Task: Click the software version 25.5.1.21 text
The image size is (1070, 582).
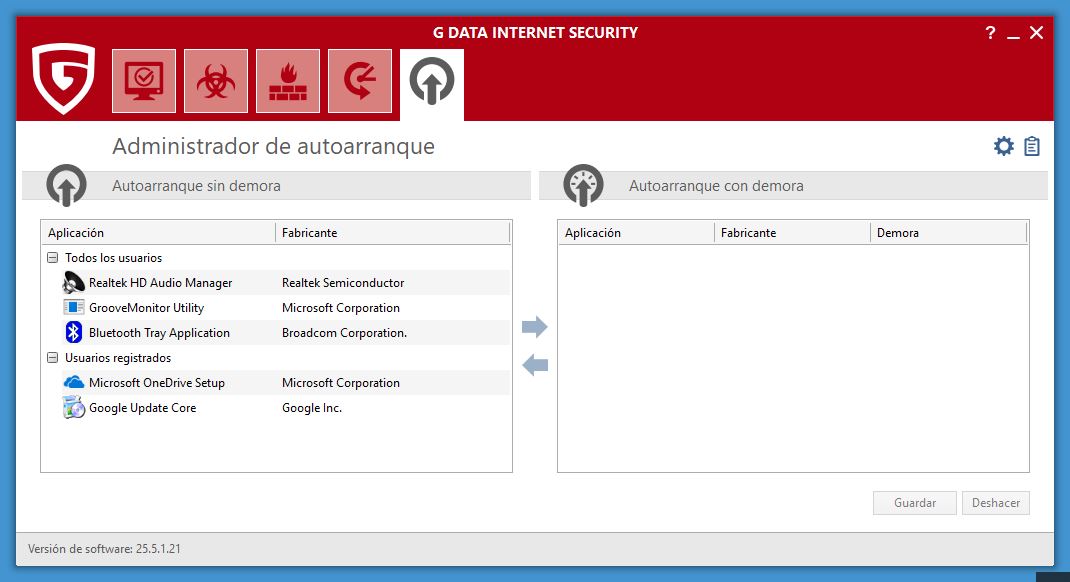Action: point(104,549)
